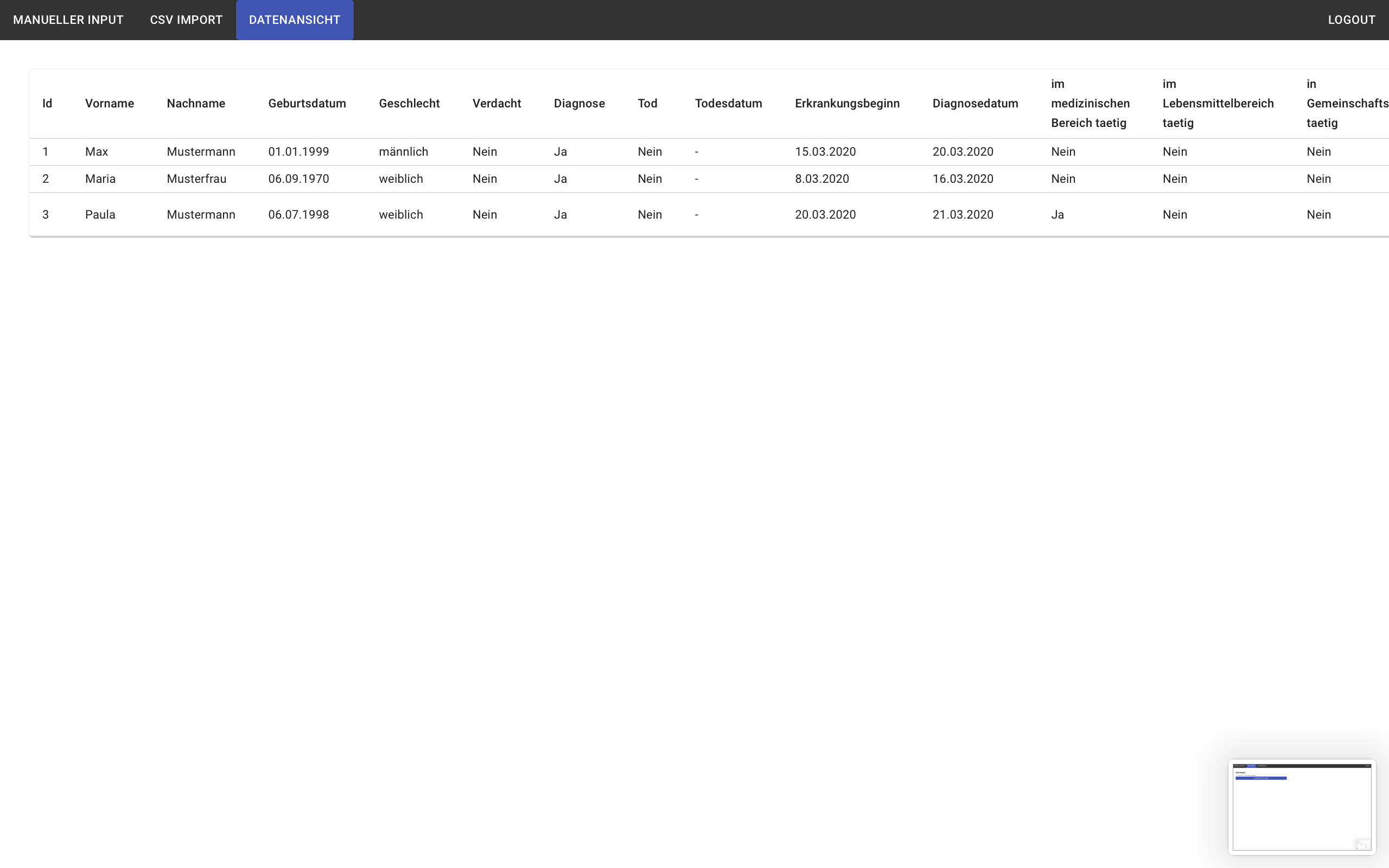Click the Todesdatum column header
The image size is (1389, 868).
(728, 103)
